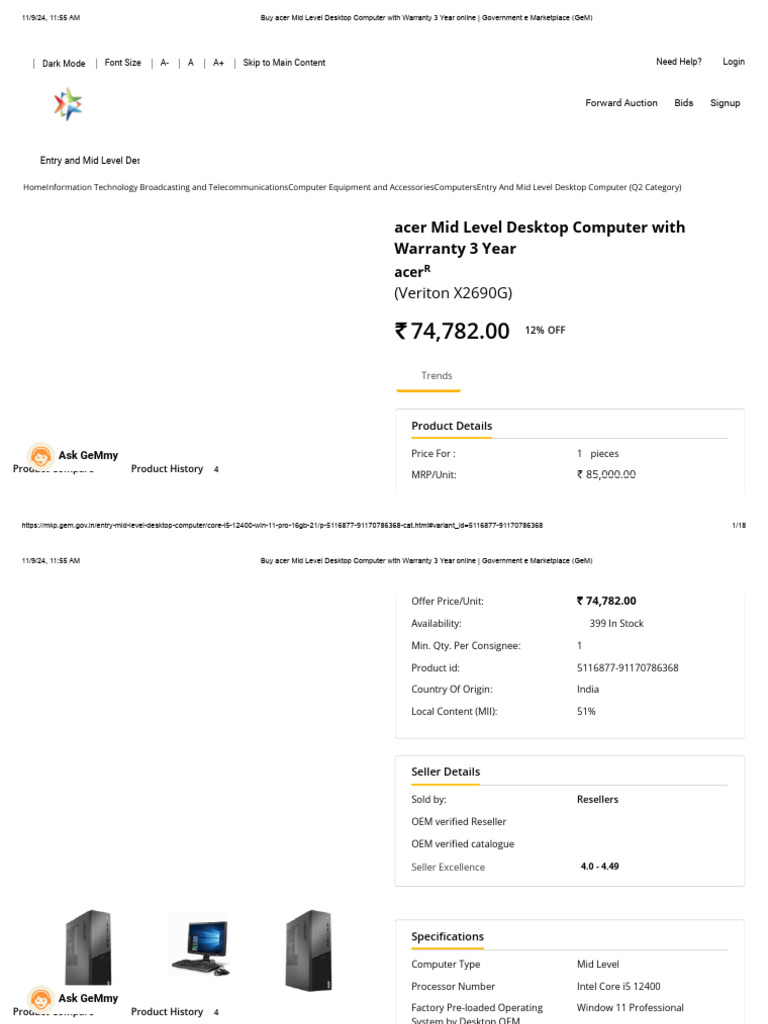Click the lower Ask GeMmy monkey icon
Screen dimensions: 768x1024
41,999
